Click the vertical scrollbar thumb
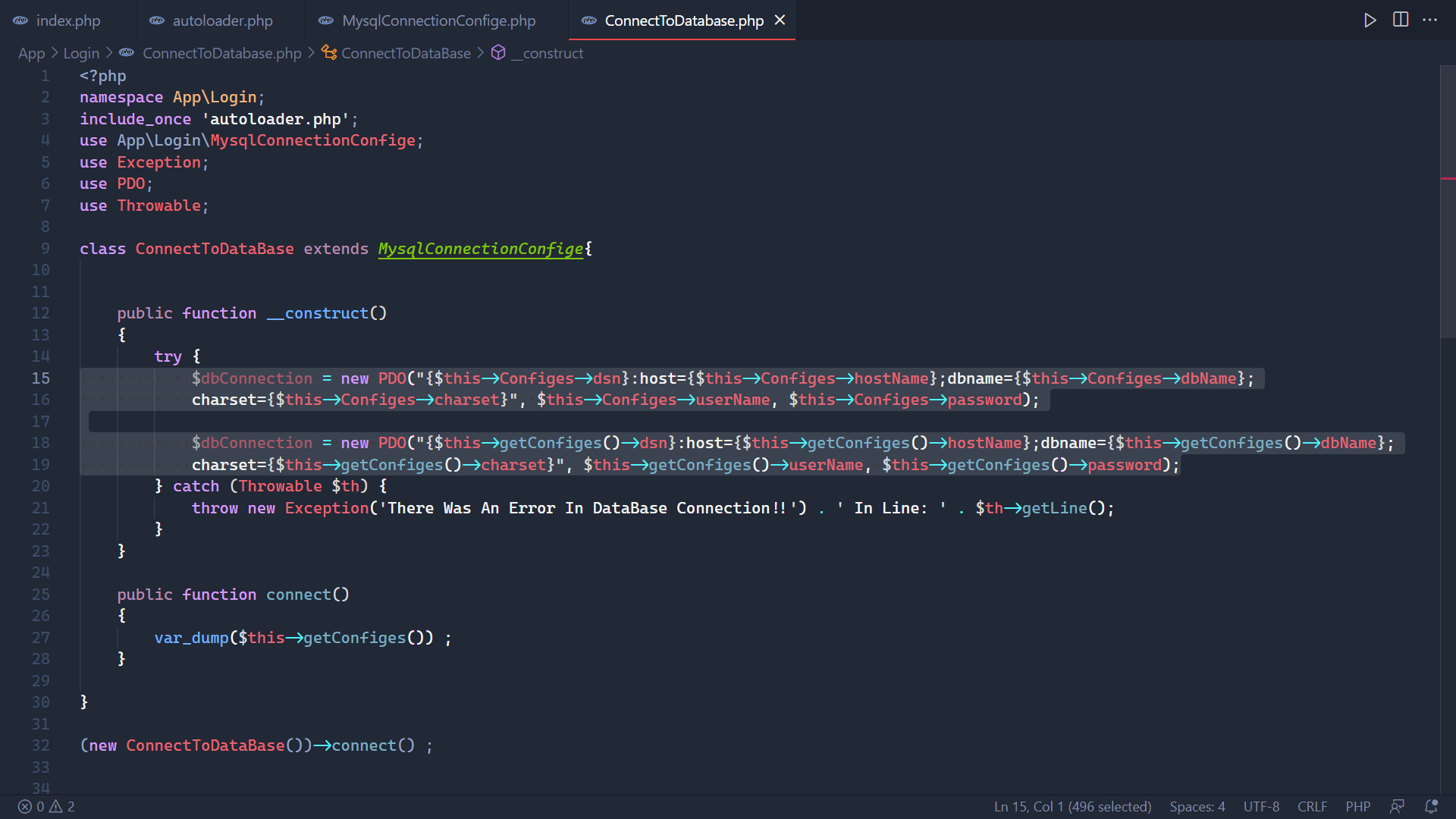 1448,201
